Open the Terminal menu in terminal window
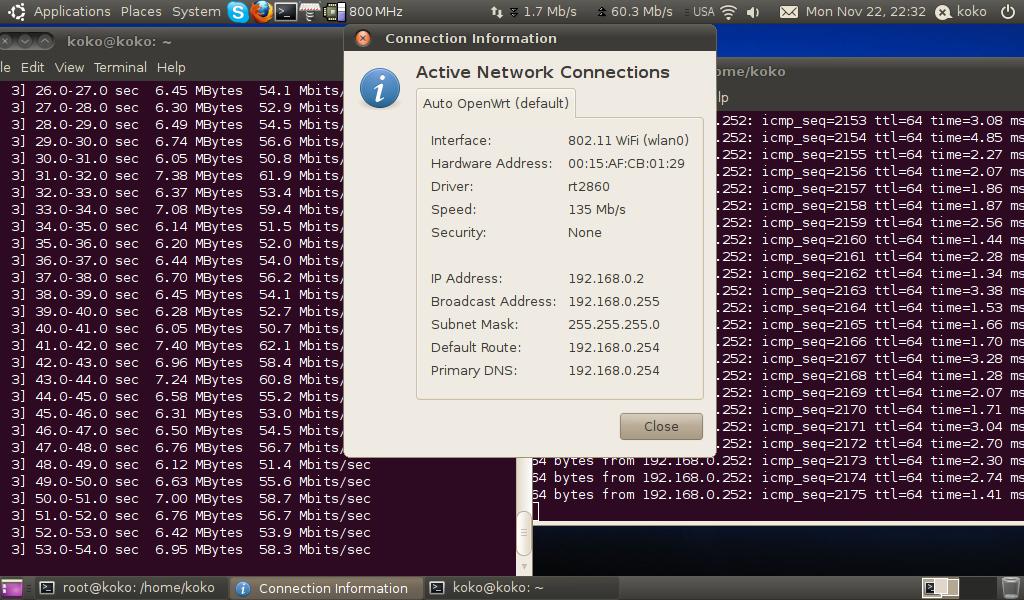 [120, 67]
